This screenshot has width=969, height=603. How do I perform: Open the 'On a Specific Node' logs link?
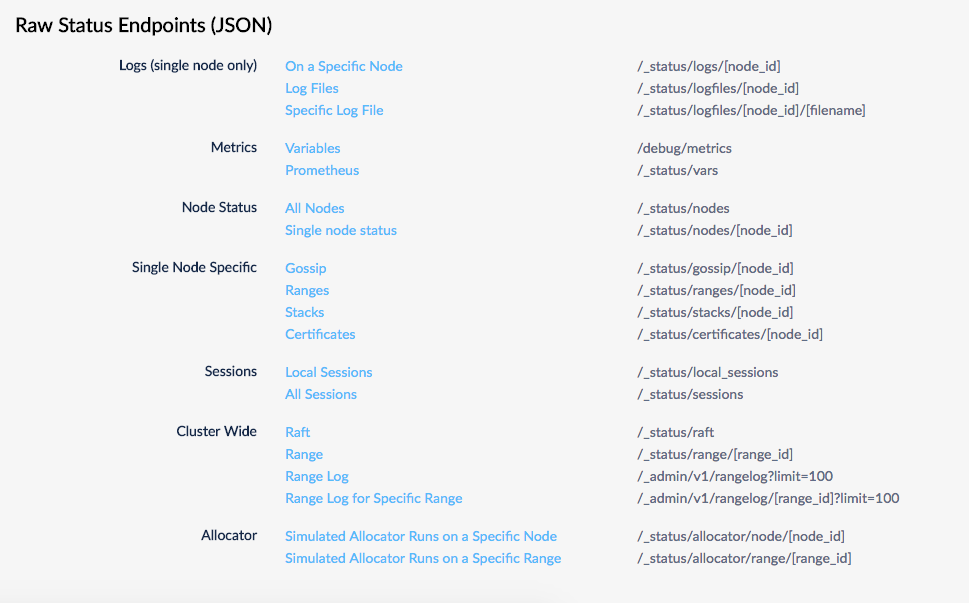pyautogui.click(x=343, y=66)
